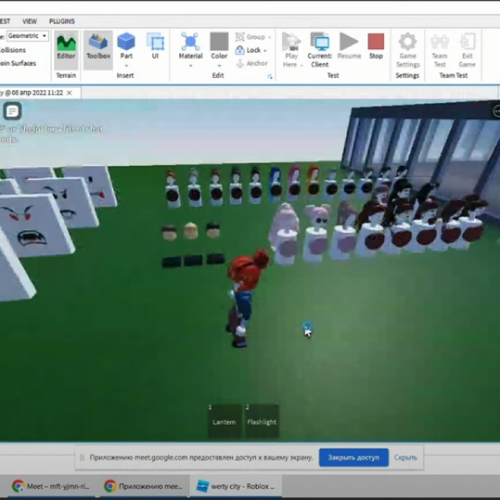Click the pink pigtails hair mannequin

click(x=317, y=232)
